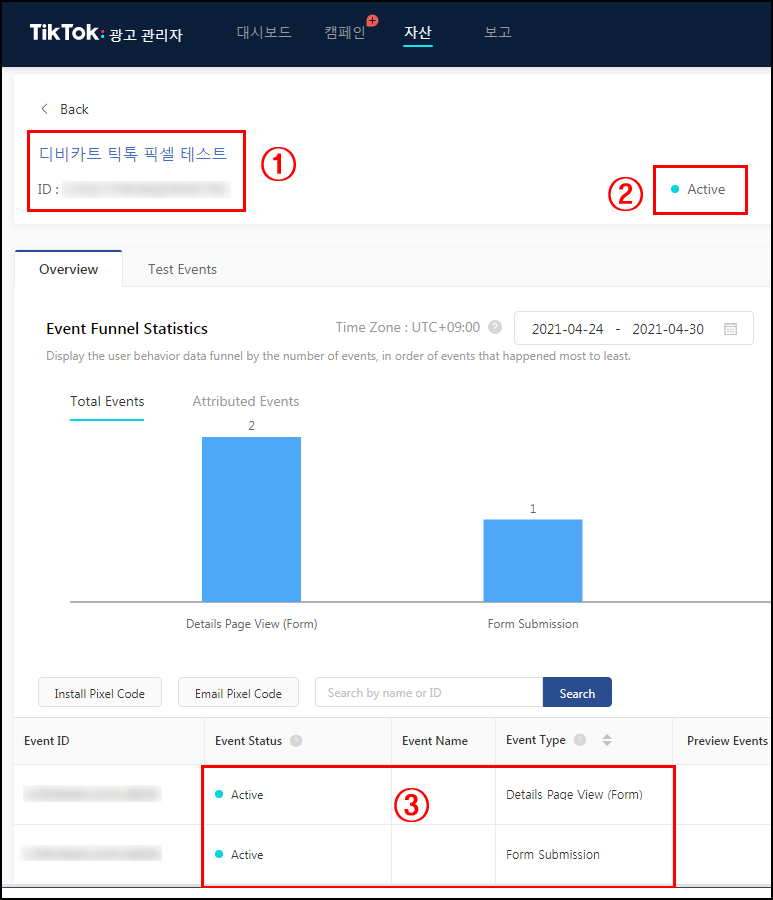Click the Time Zone help question icon

pos(495,328)
